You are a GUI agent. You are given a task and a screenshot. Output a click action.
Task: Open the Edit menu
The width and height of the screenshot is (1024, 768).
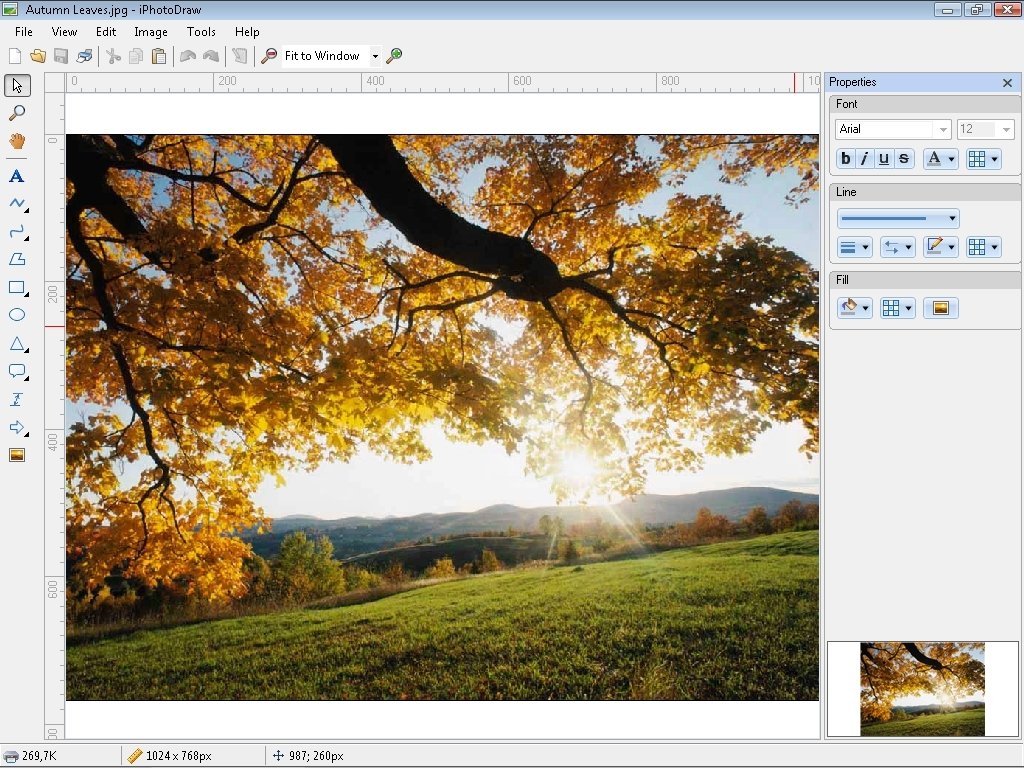click(x=106, y=31)
